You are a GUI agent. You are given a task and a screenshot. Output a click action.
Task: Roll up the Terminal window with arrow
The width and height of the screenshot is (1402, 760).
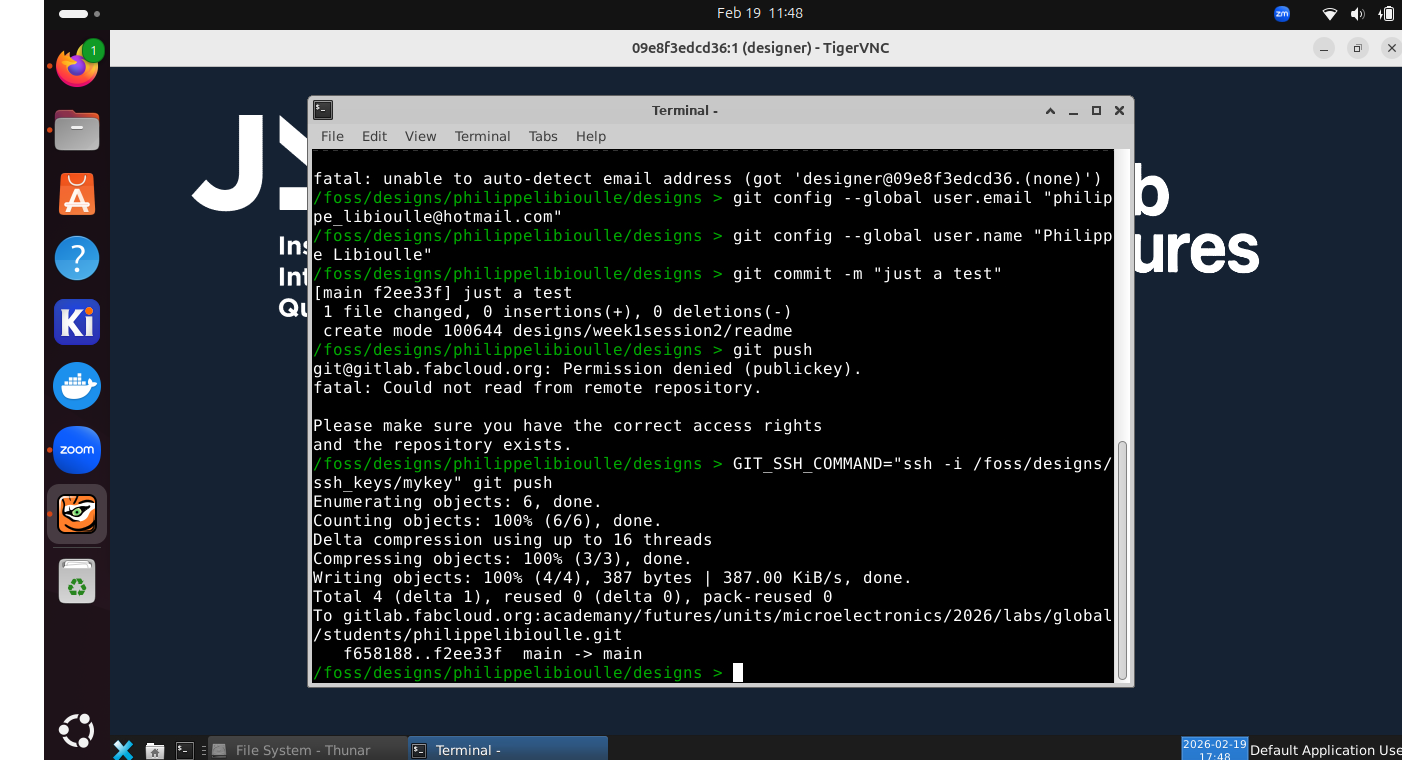[1050, 110]
